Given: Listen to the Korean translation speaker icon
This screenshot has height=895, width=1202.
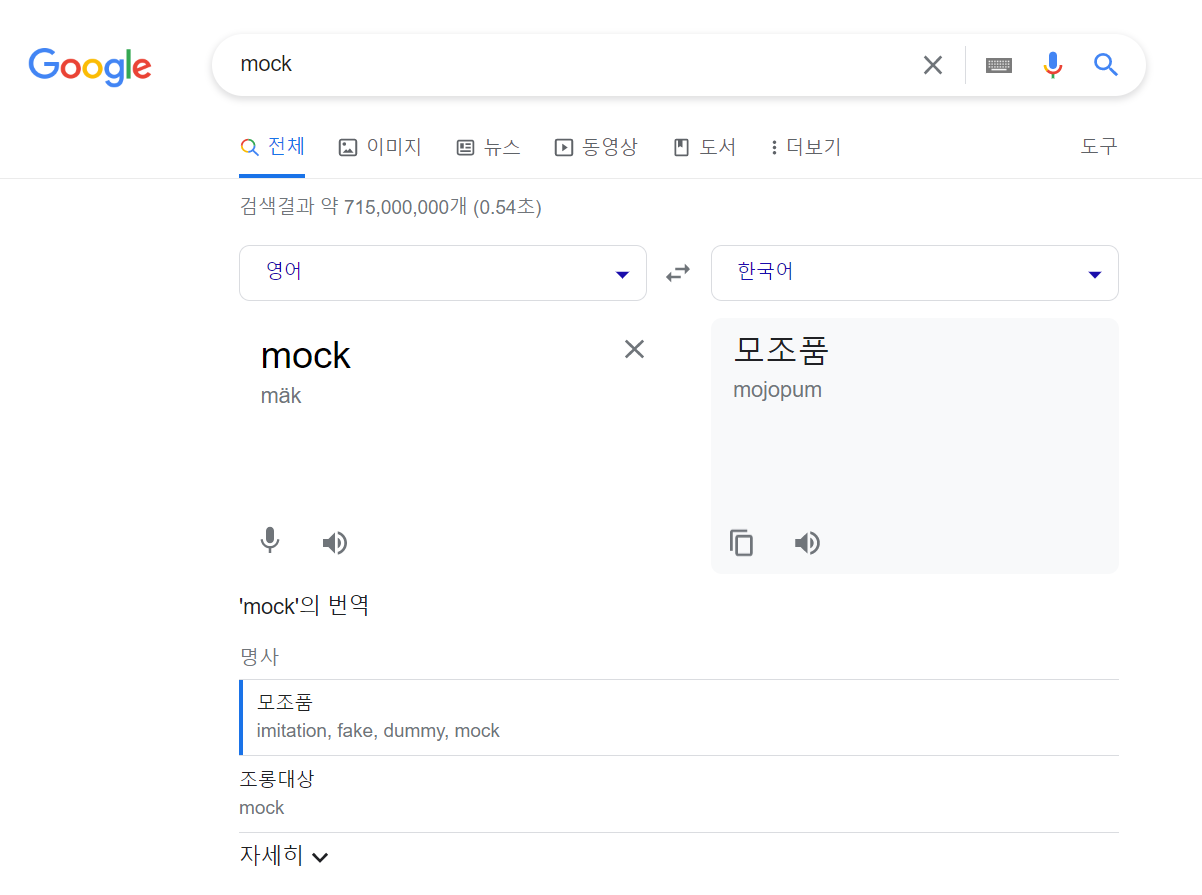Looking at the screenshot, I should pos(807,542).
